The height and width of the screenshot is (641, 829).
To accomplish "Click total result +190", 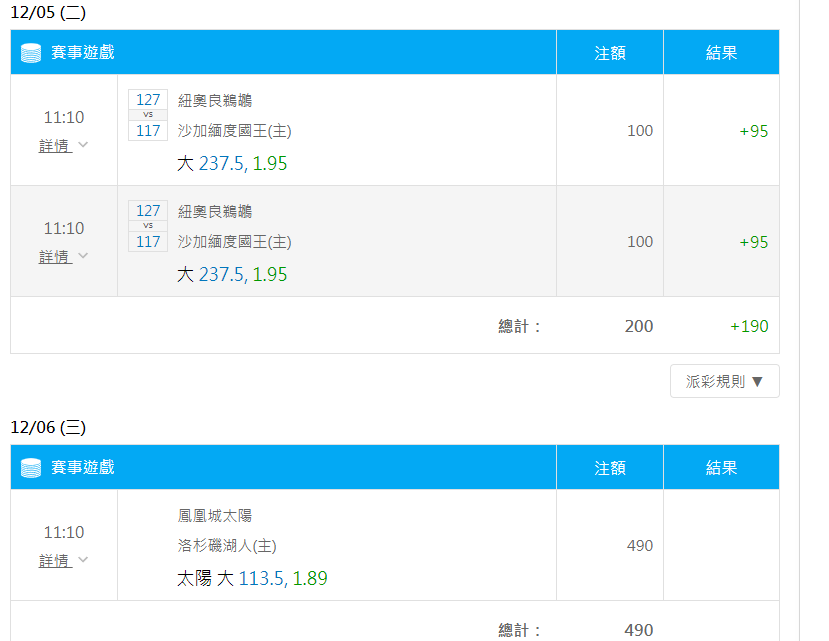I will click(749, 326).
